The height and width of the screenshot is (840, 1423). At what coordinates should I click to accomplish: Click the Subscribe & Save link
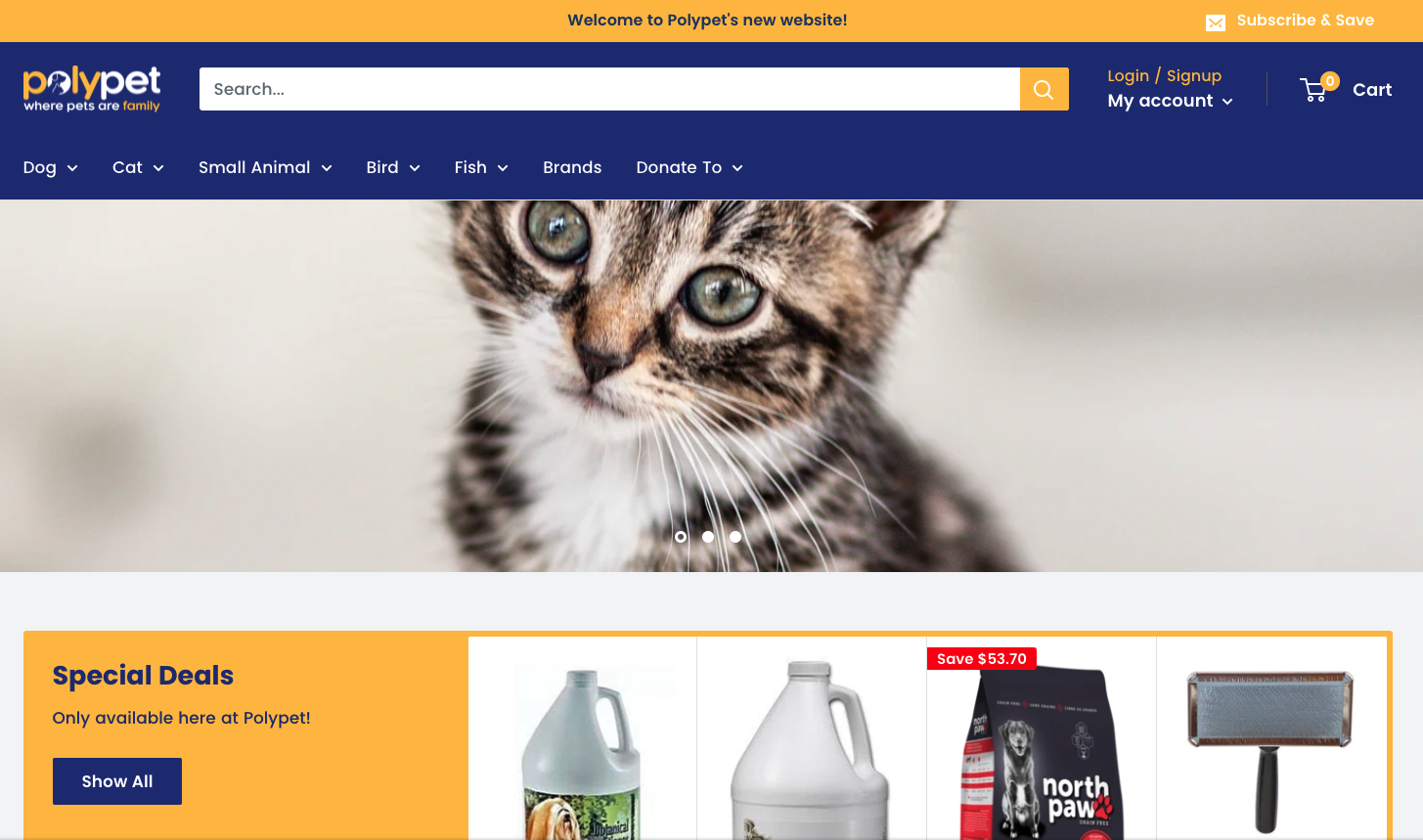point(1305,21)
